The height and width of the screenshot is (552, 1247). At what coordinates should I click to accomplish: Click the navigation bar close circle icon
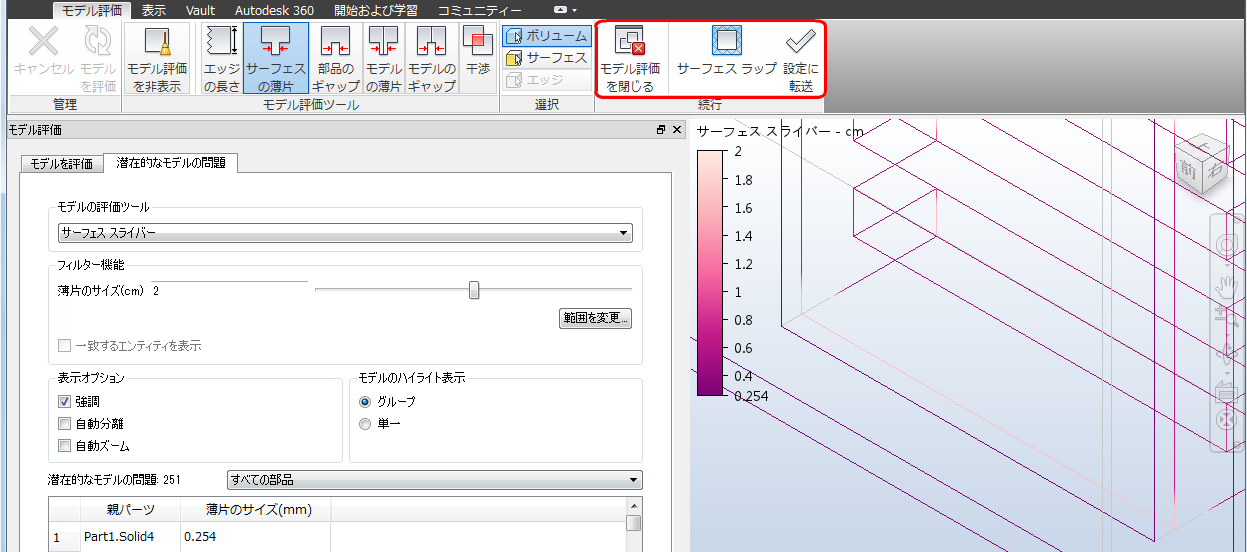(x=1226, y=420)
